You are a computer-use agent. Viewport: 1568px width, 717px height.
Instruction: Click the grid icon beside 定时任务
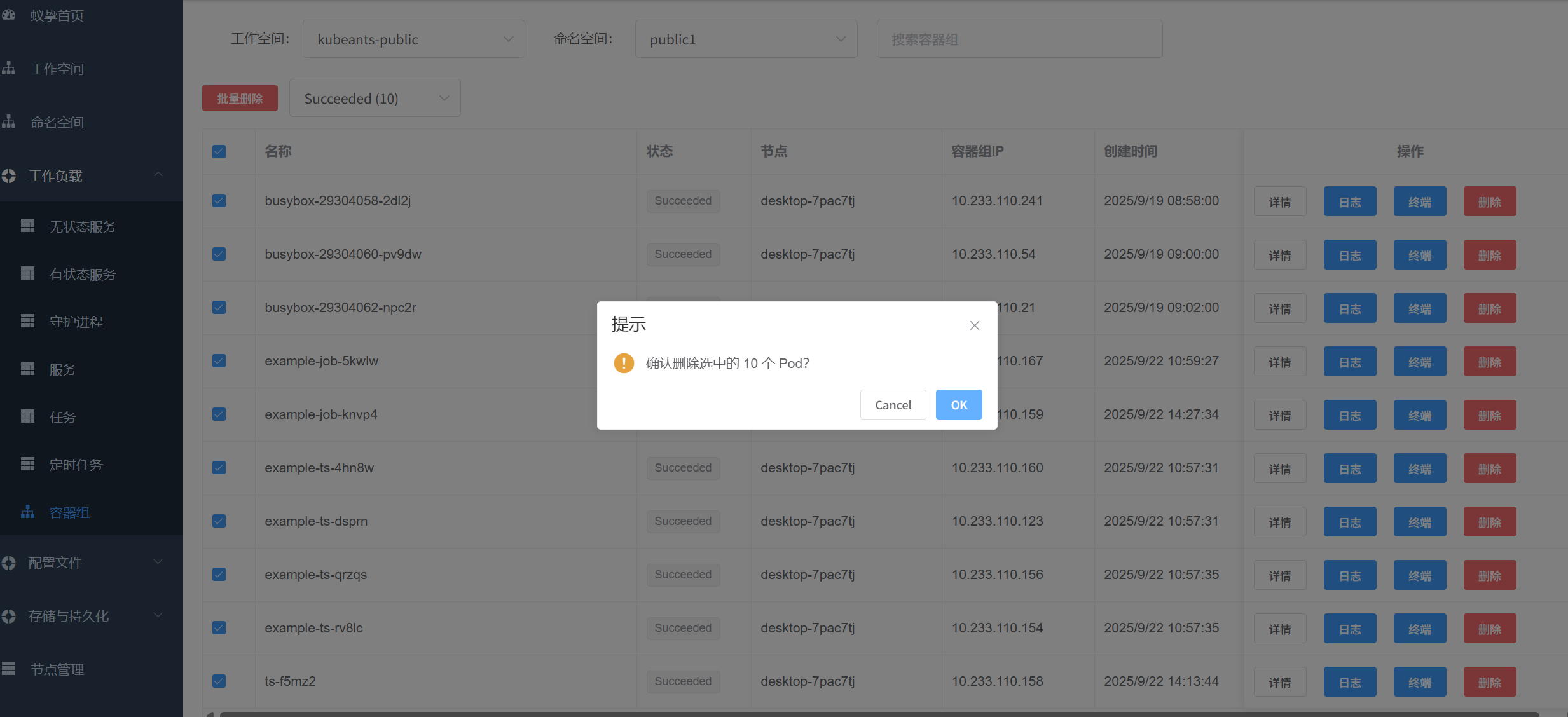coord(27,464)
